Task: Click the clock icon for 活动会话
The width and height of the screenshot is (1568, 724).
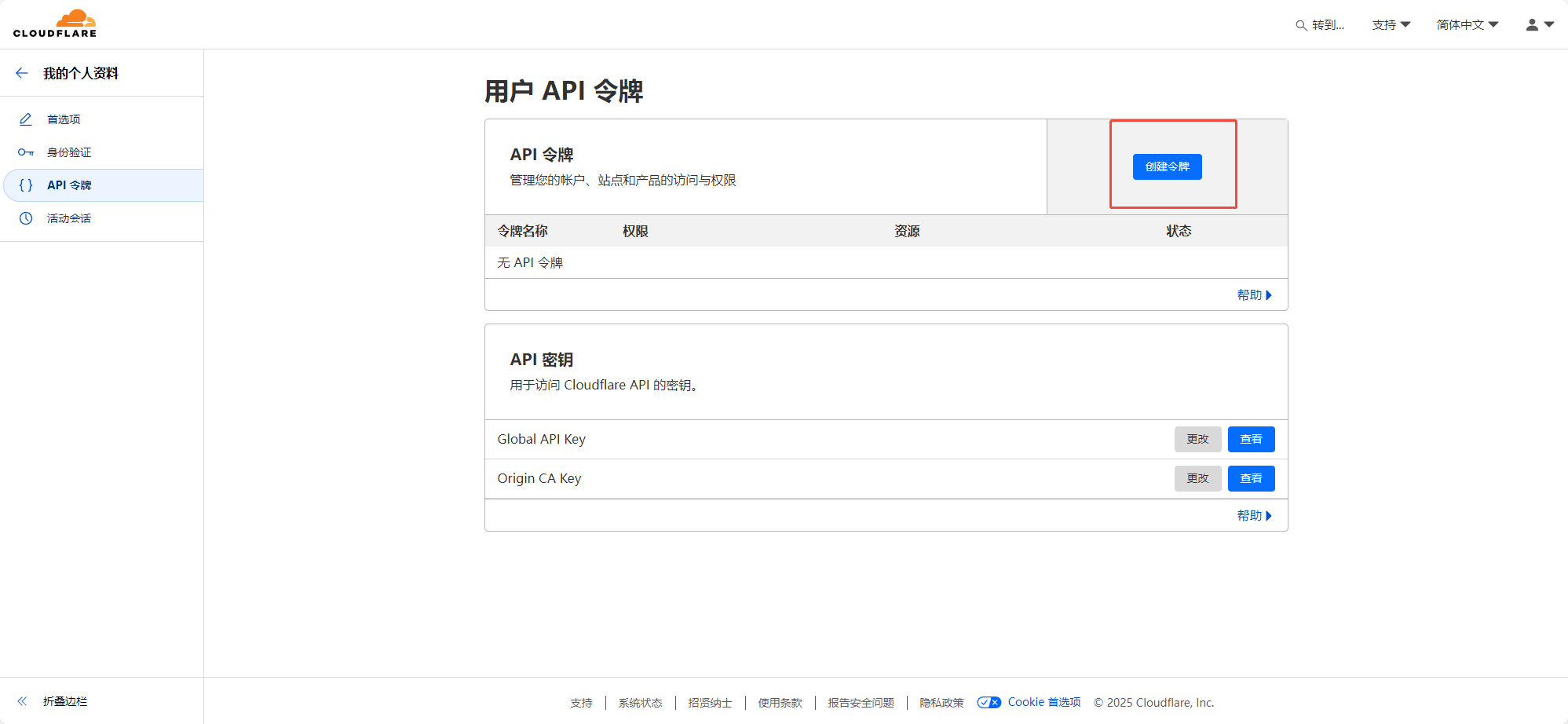Action: [x=26, y=218]
